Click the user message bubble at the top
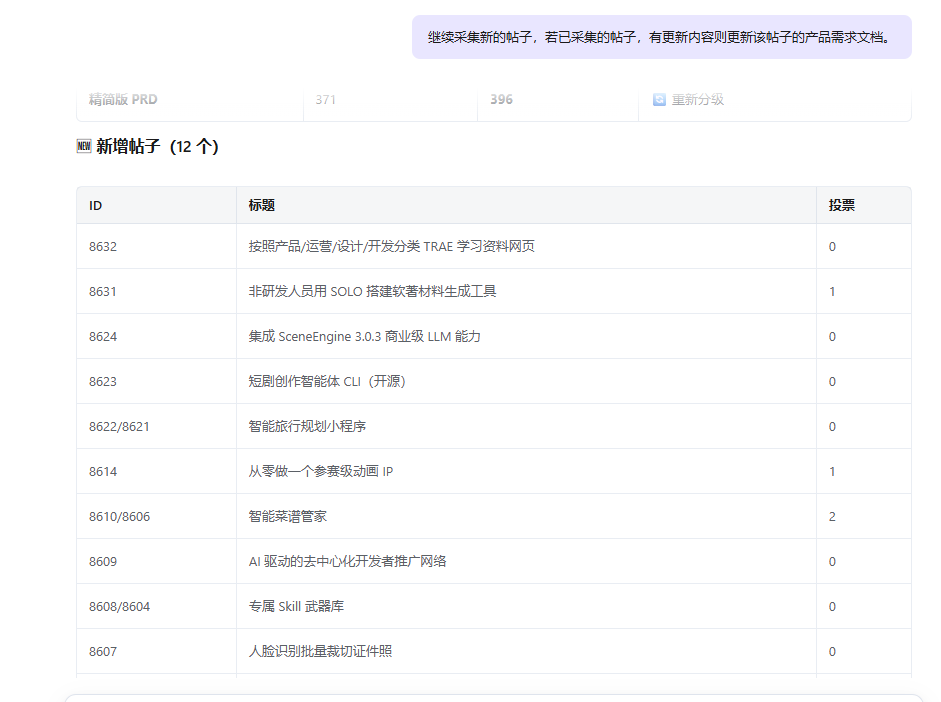 [x=661, y=37]
